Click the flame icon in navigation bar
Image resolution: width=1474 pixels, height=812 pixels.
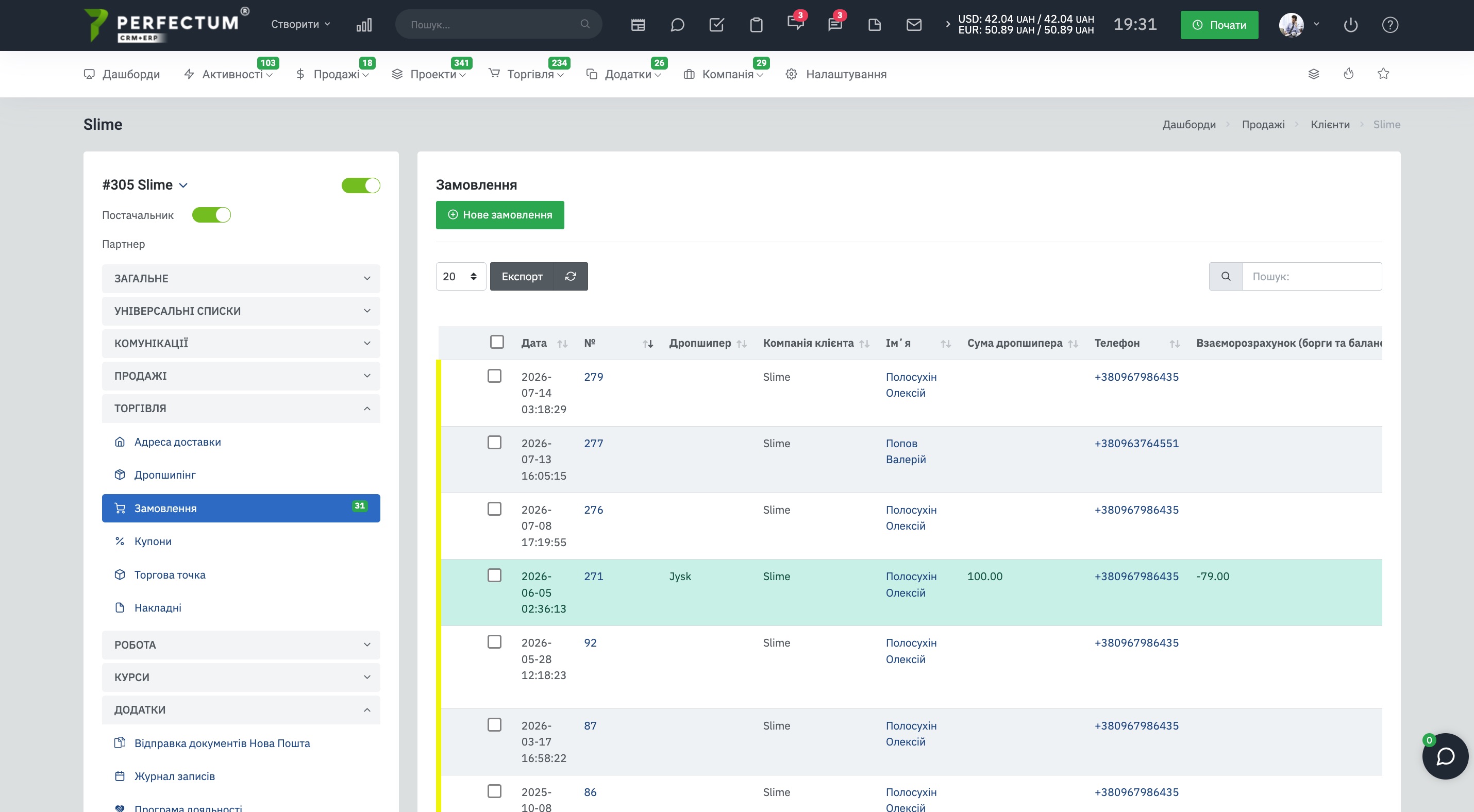point(1349,74)
